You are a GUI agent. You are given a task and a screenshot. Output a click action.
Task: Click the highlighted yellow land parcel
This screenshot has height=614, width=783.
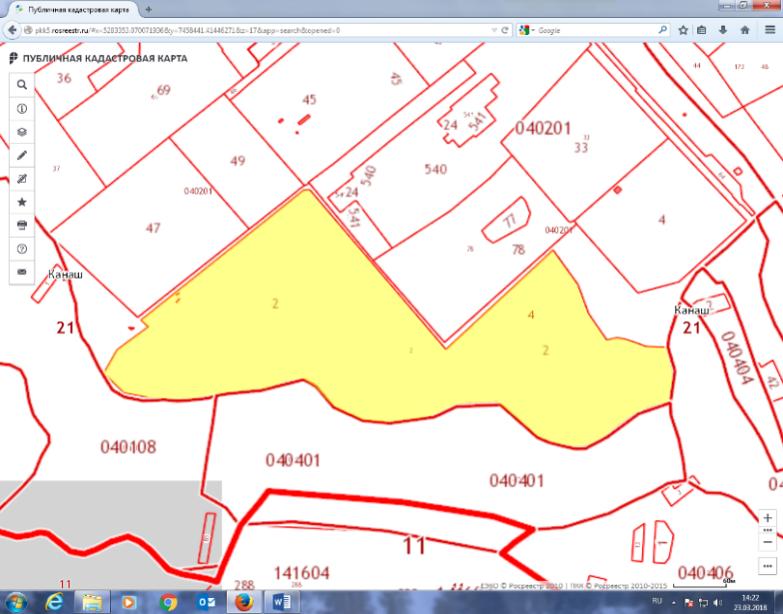300,330
